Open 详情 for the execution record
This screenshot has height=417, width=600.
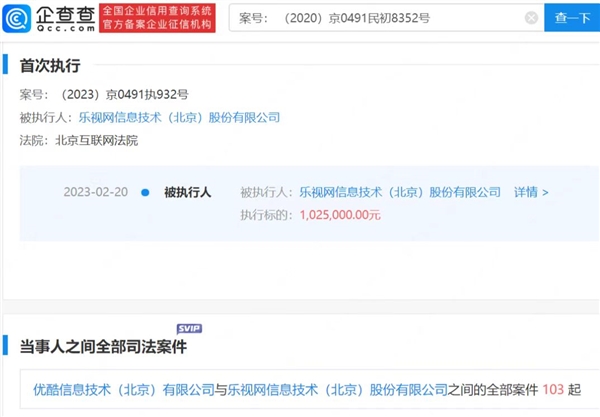(x=531, y=192)
